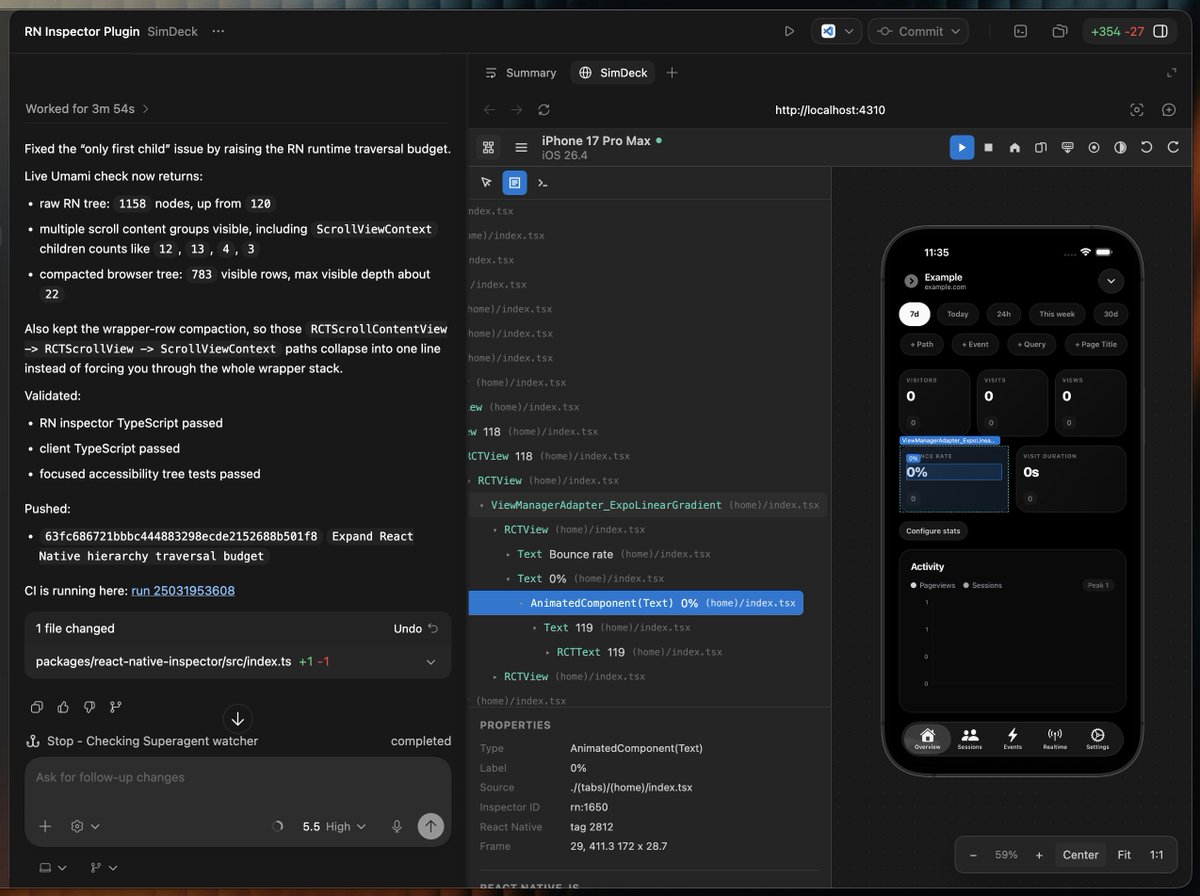Click the browser forward arrow
Screen dimensions: 1200x896
pyautogui.click(x=516, y=110)
